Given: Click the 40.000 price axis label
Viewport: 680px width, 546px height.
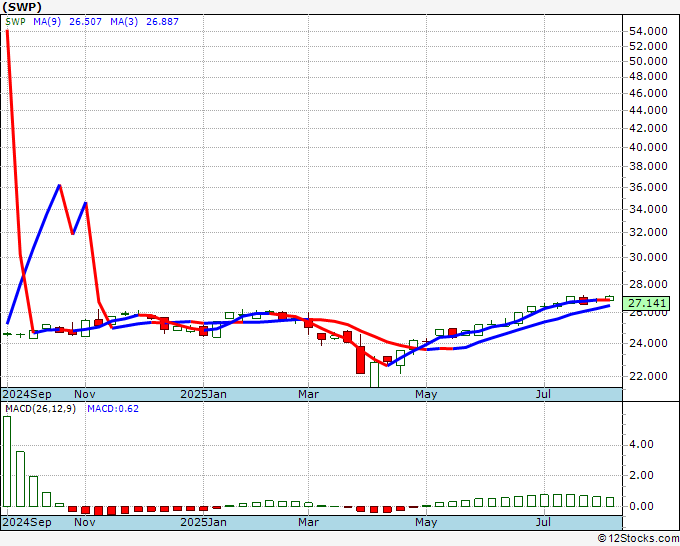Looking at the screenshot, I should [648, 147].
